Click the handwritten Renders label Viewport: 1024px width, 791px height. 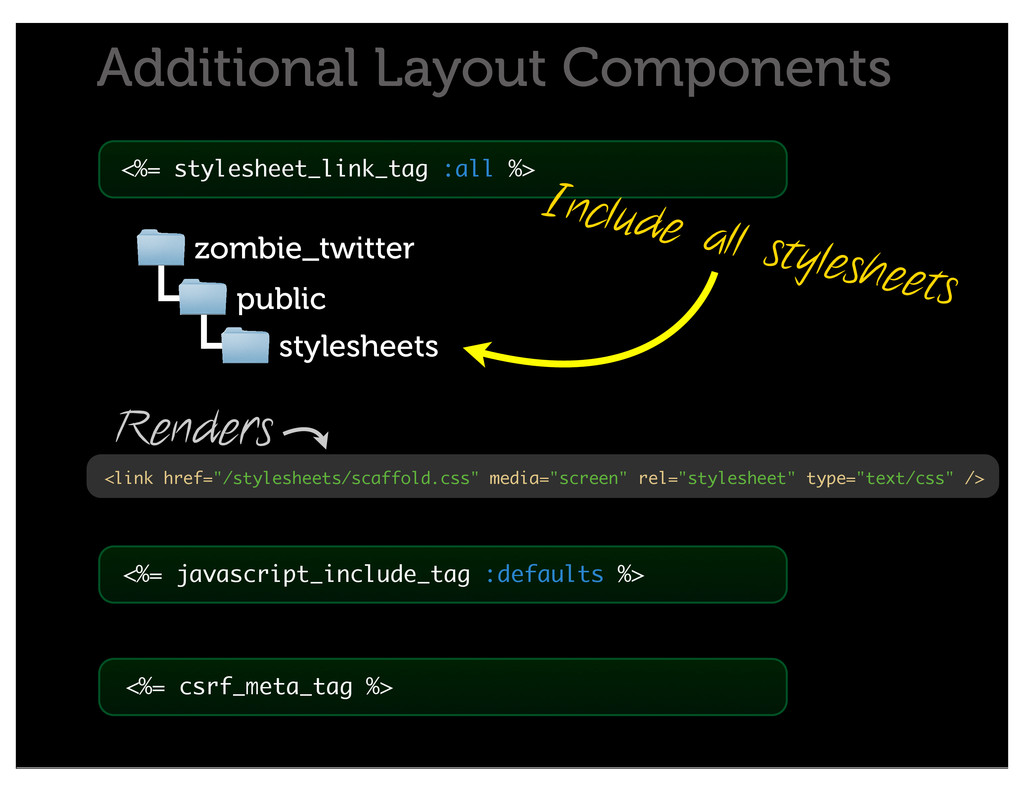pyautogui.click(x=195, y=428)
